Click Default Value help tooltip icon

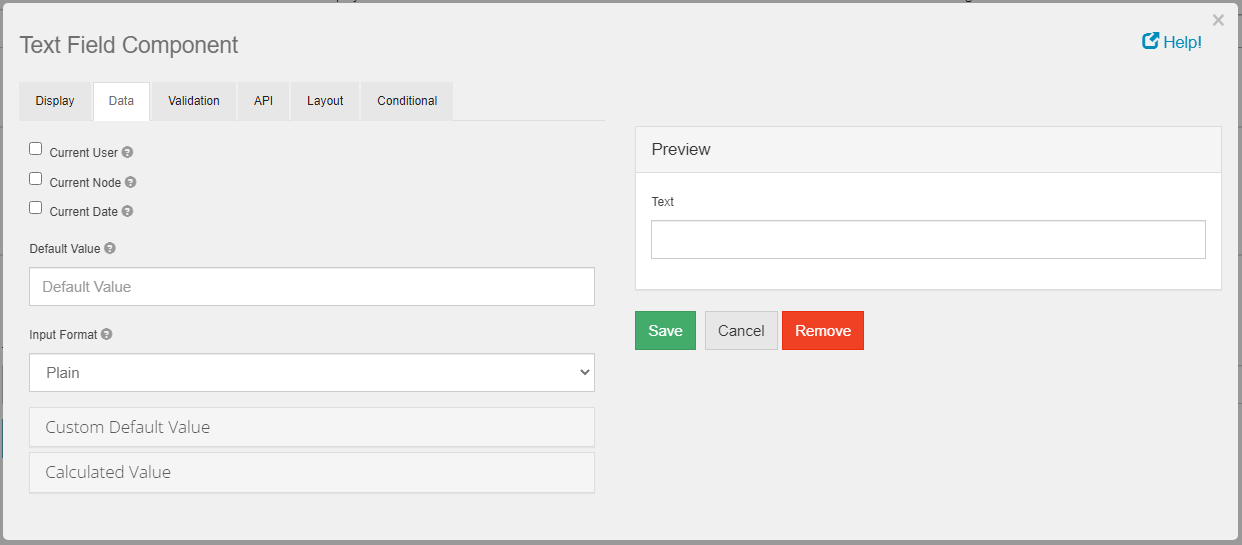coord(110,248)
